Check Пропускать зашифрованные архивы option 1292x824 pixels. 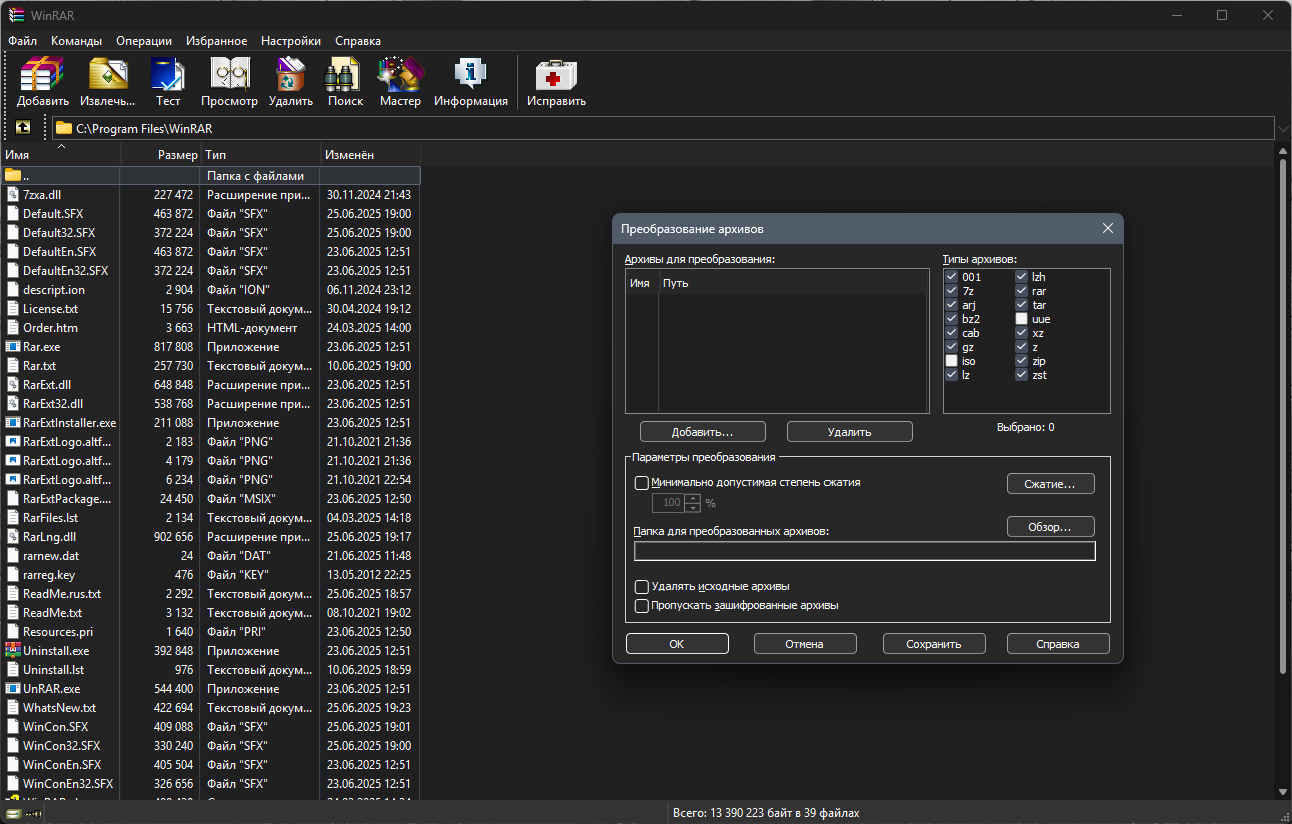tap(642, 606)
